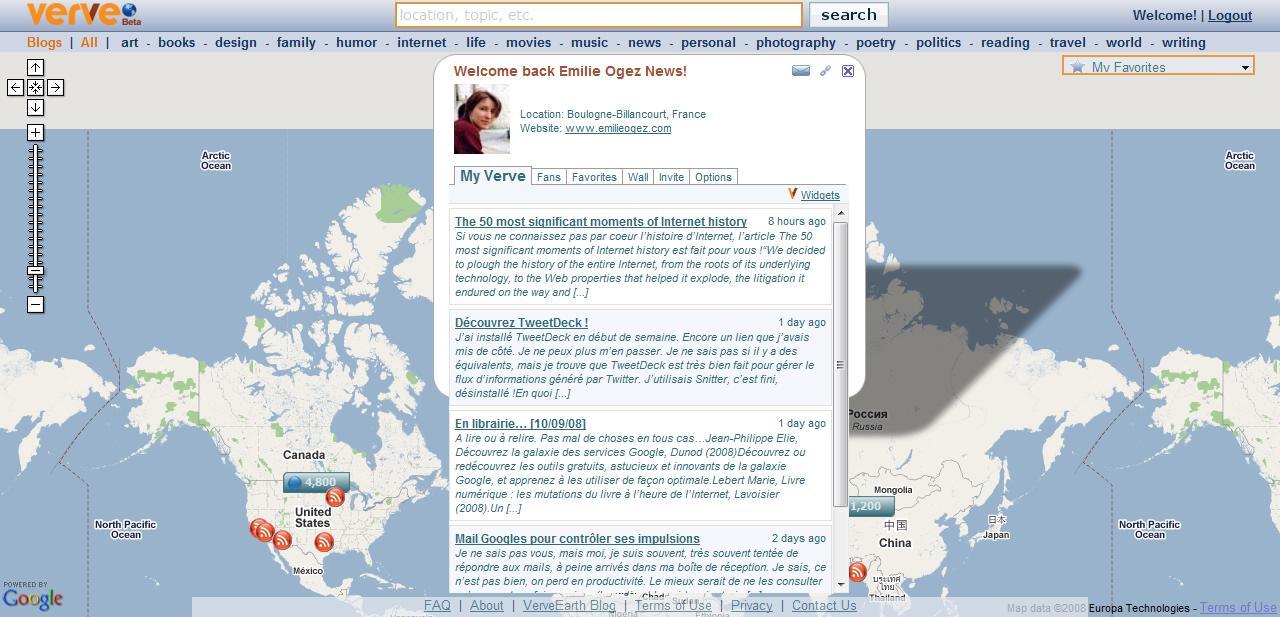The width and height of the screenshot is (1280, 617).
Task: Open the 'En librairie… [10/09/08]' post
Action: click(520, 424)
